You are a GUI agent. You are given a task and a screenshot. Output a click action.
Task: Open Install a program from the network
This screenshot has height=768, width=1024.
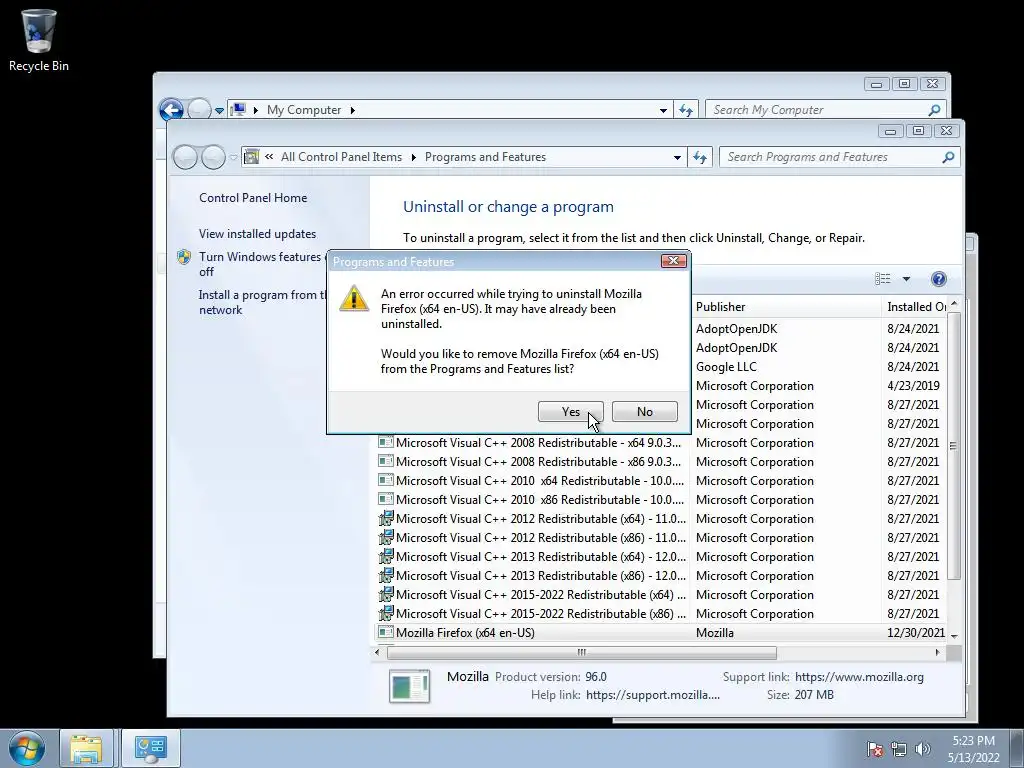point(262,302)
